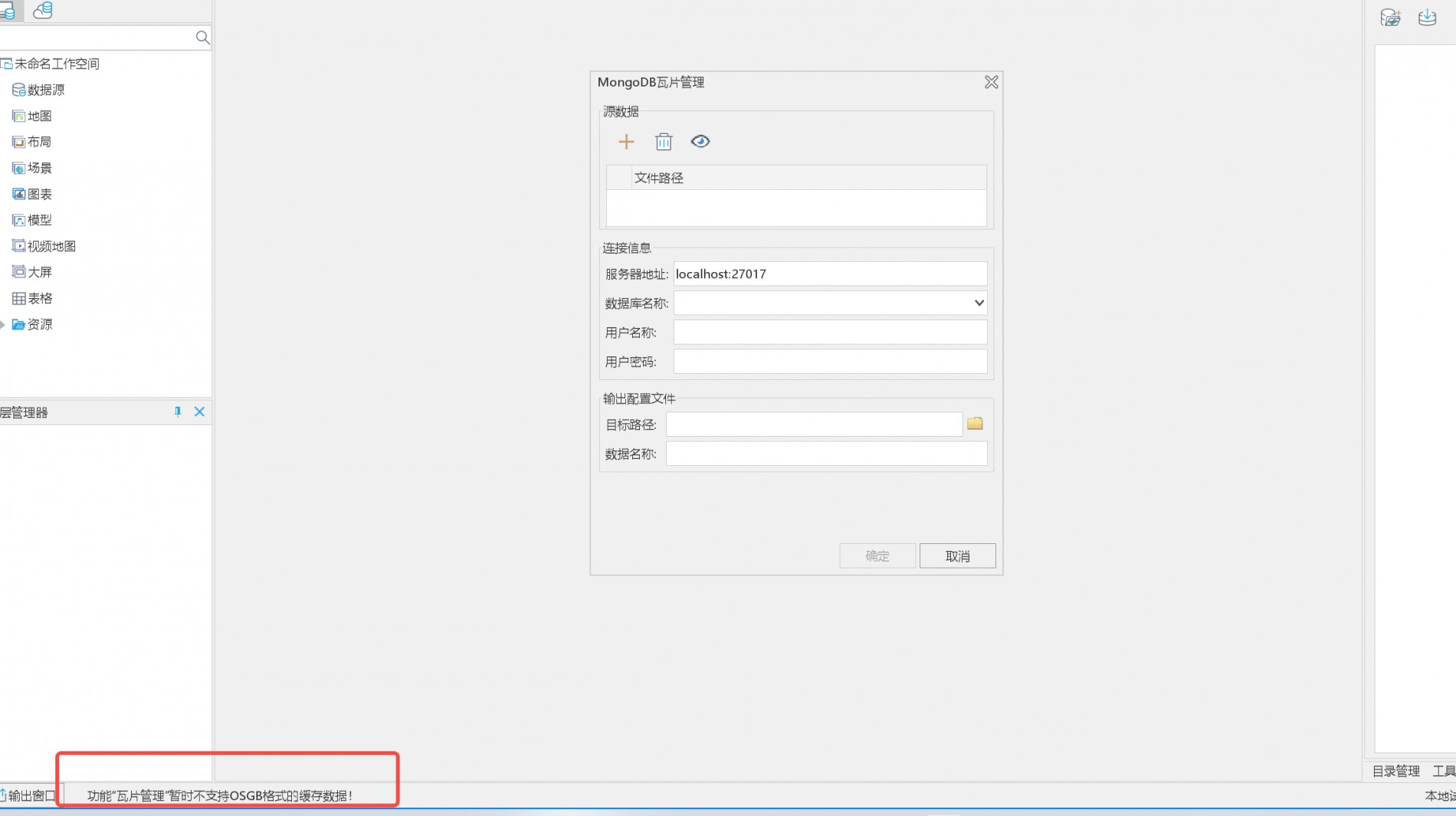Select the 模型 node in workspace tree
This screenshot has width=1456, height=816.
[x=32, y=220]
